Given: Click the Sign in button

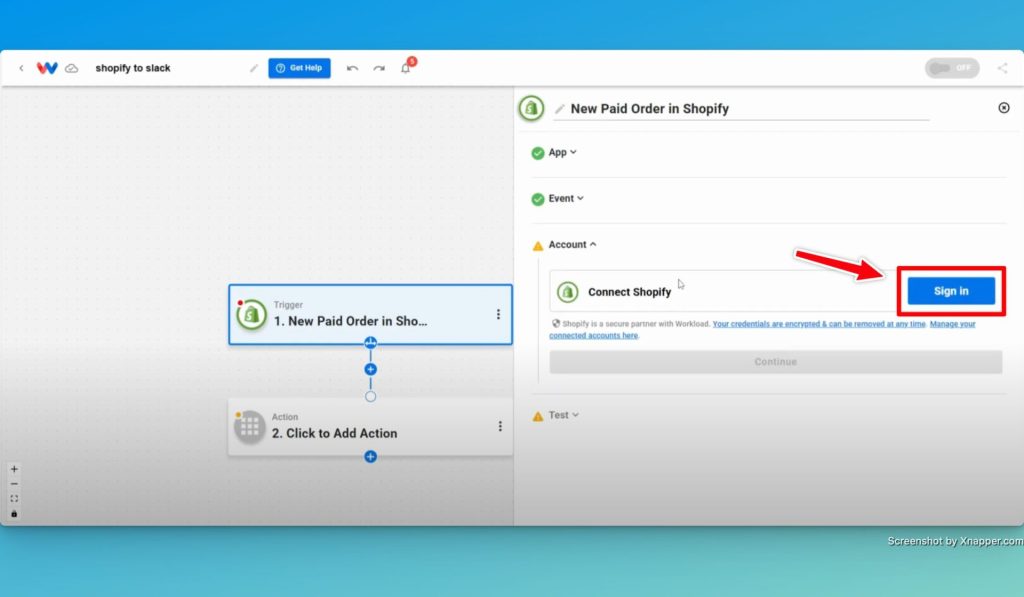Looking at the screenshot, I should 951,291.
